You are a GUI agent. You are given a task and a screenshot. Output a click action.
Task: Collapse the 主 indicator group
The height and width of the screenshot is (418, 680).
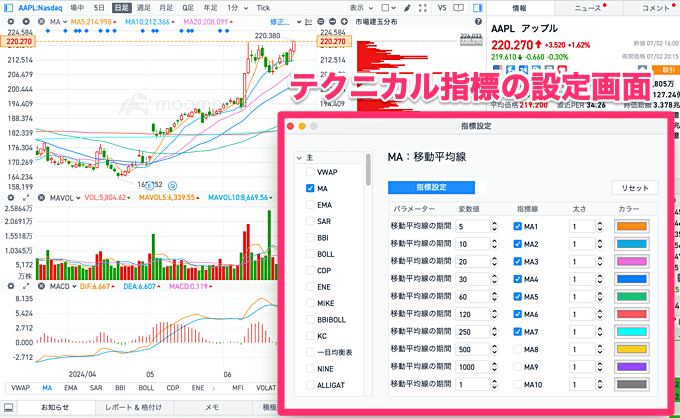pos(299,158)
